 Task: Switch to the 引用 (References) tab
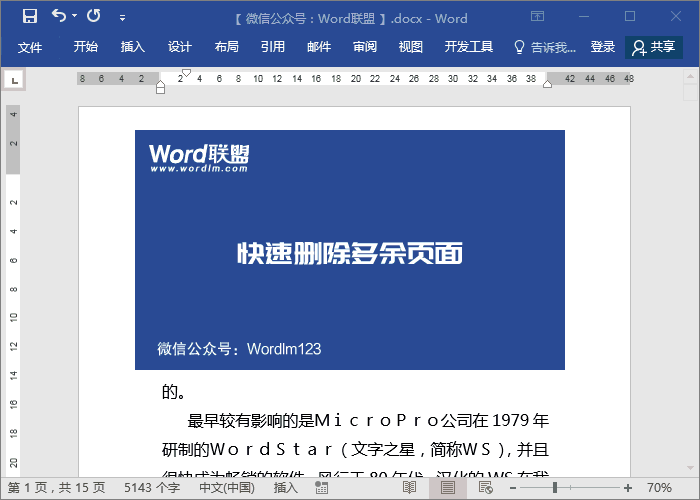pyautogui.click(x=273, y=46)
